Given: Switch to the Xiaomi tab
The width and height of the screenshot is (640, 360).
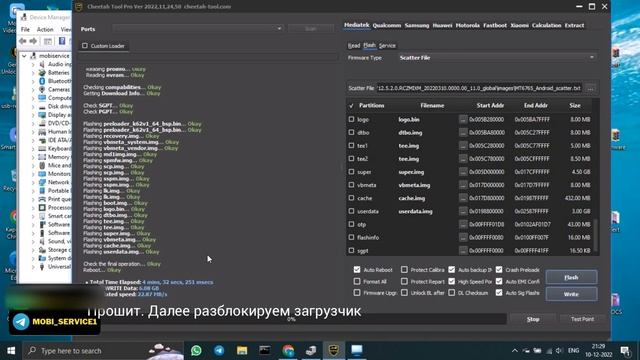Looking at the screenshot, I should pos(519,25).
